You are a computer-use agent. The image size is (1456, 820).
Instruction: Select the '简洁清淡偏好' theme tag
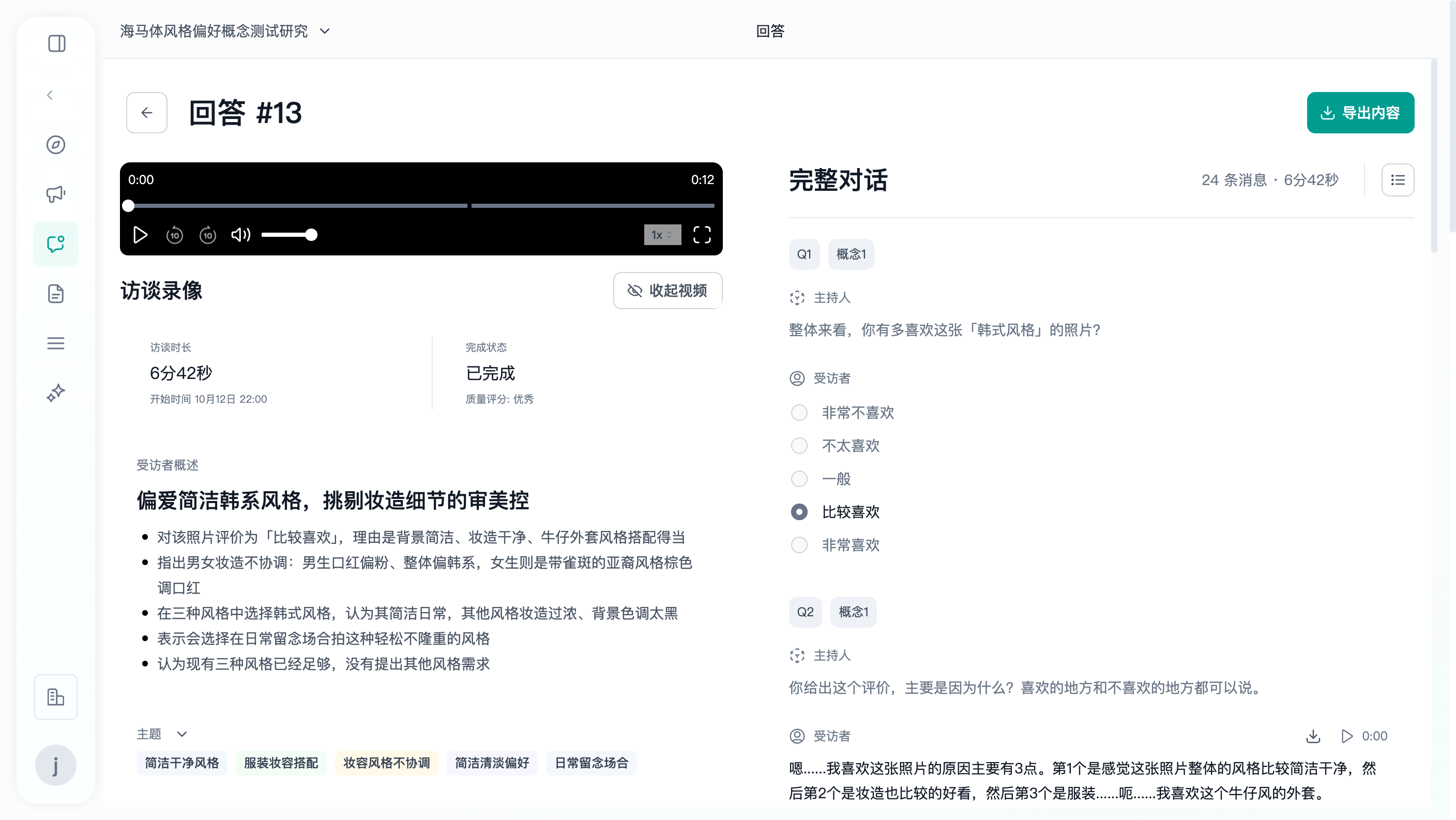492,763
